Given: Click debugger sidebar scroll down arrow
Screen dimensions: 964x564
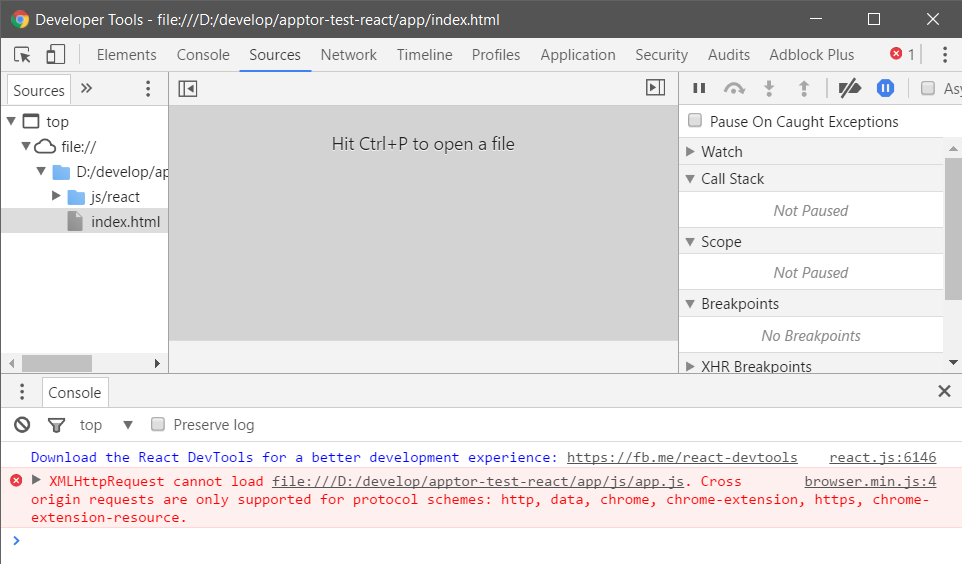Looking at the screenshot, I should pyautogui.click(x=953, y=363).
